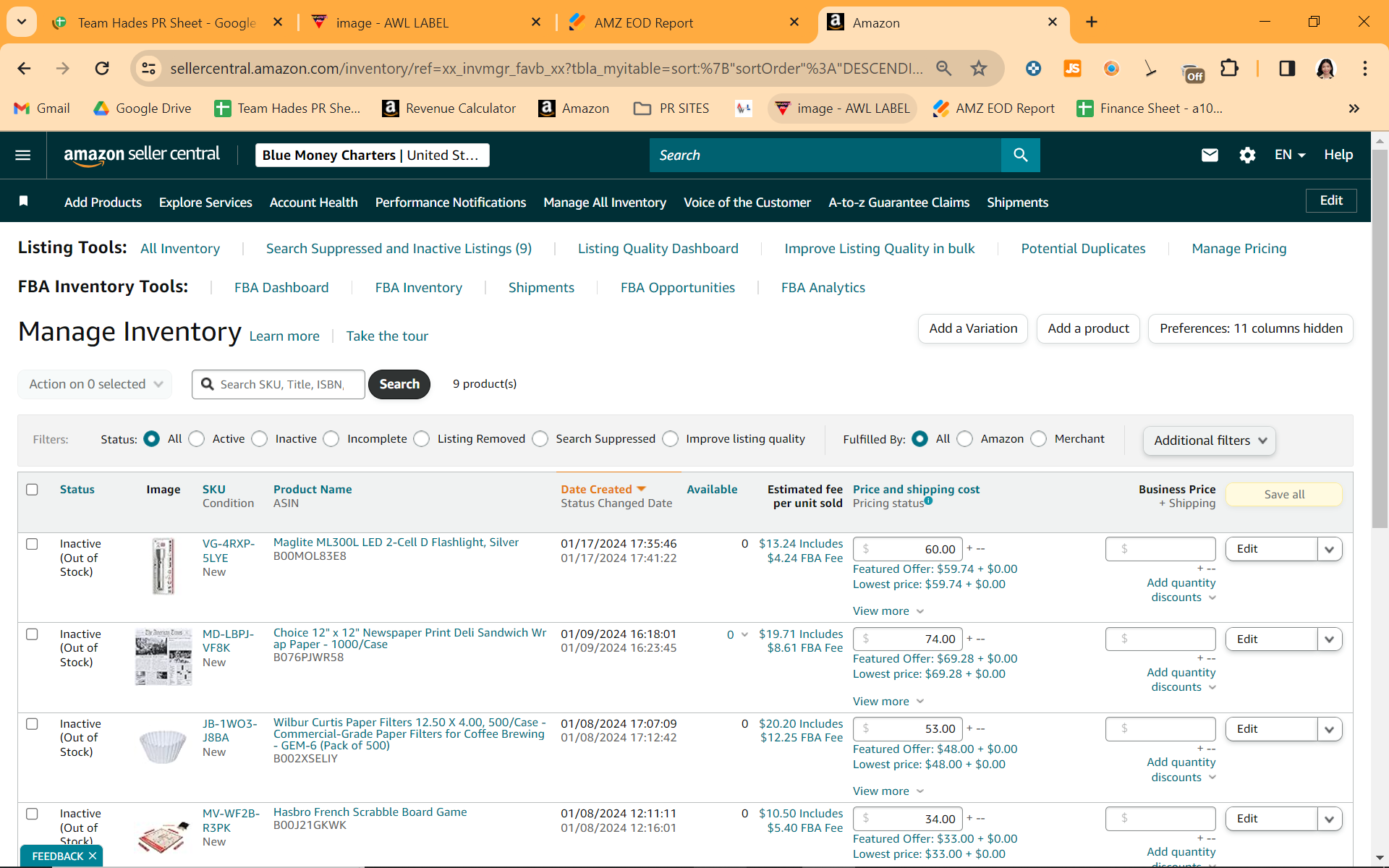This screenshot has width=1389, height=868.
Task: Open the Shipments item in top navigation
Action: pos(1017,203)
